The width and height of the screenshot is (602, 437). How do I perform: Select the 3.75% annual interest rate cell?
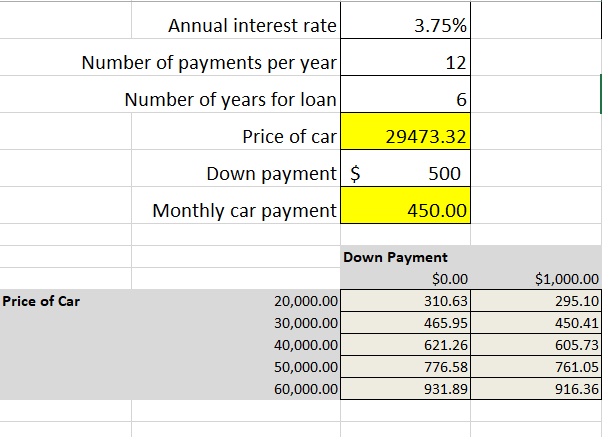(x=406, y=25)
